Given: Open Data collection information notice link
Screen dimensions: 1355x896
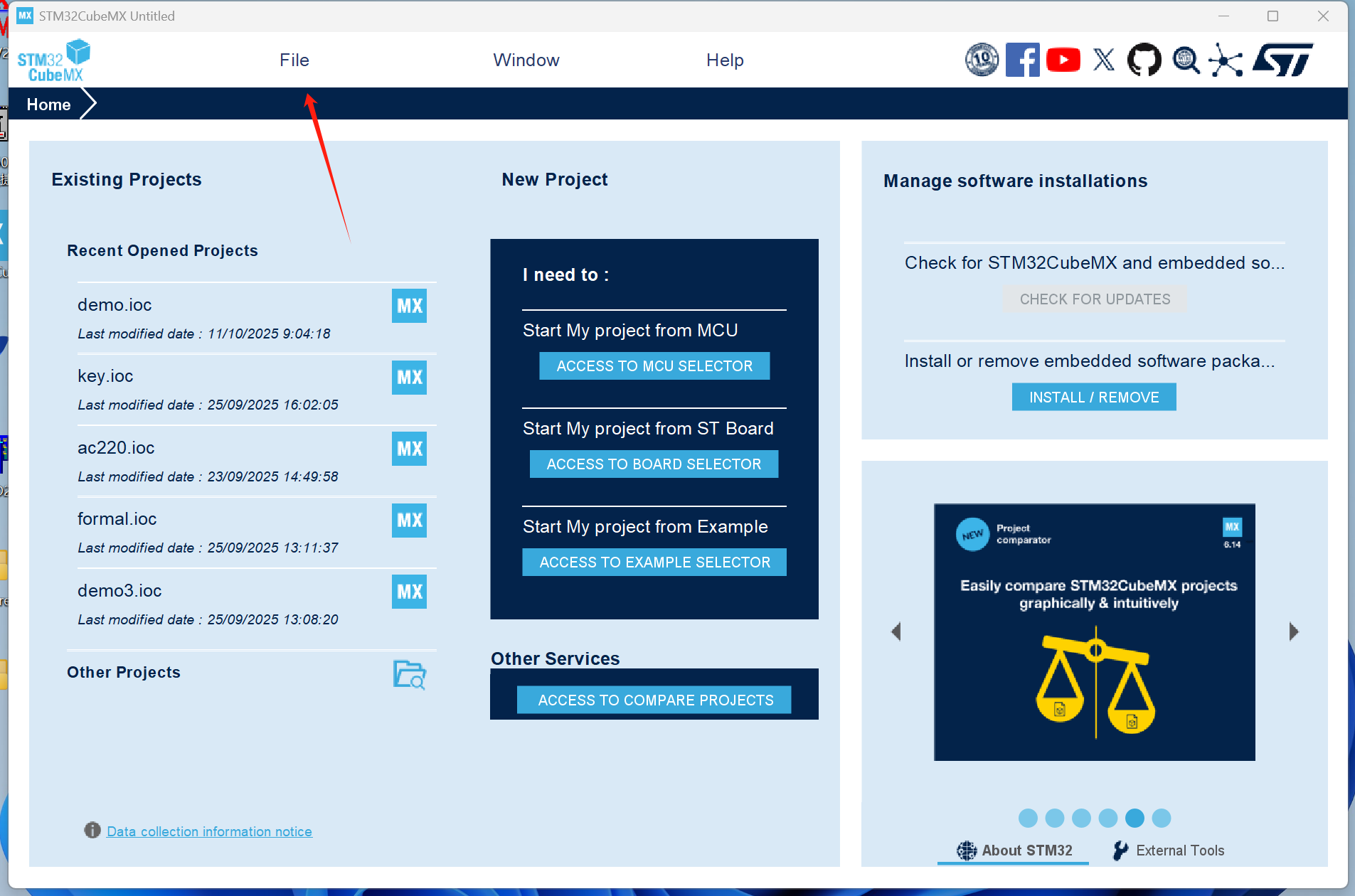Looking at the screenshot, I should click(x=209, y=831).
